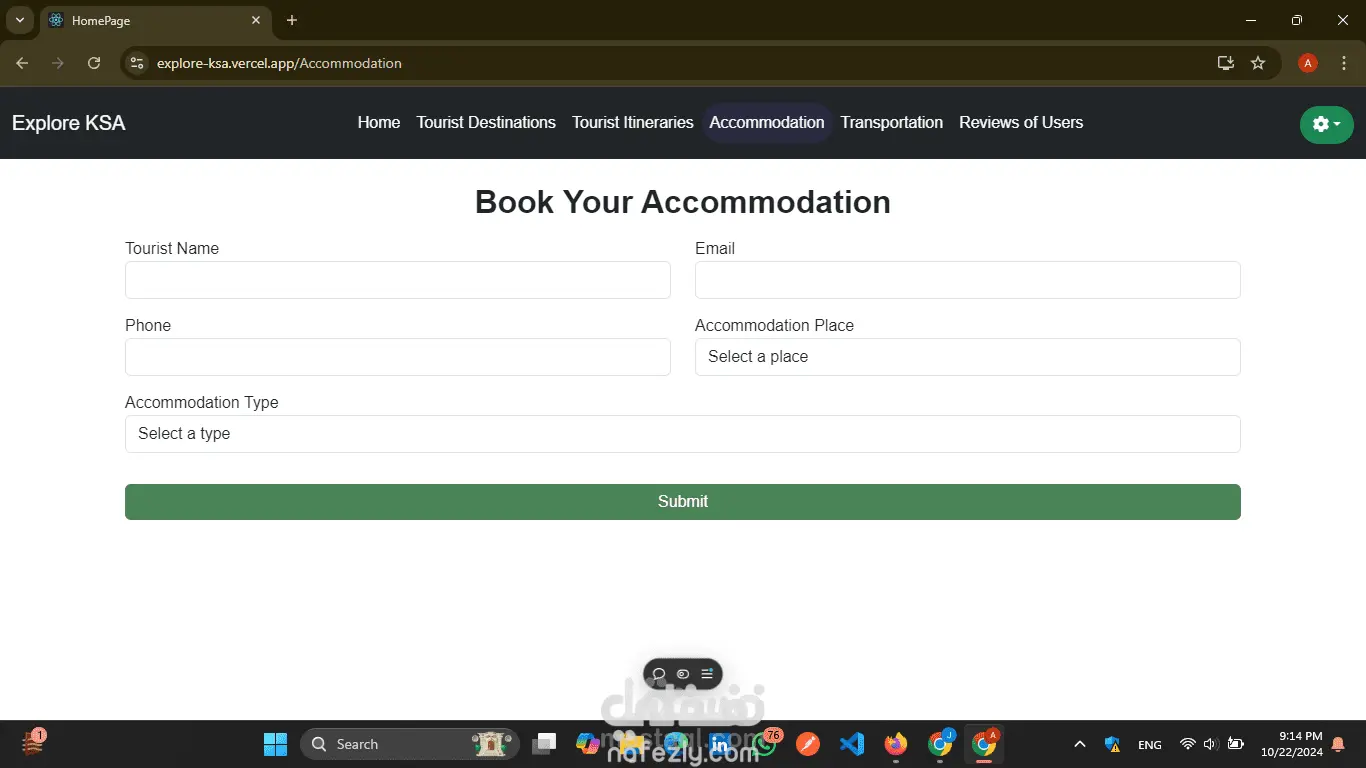The height and width of the screenshot is (768, 1366).
Task: Bookmark this page with the star icon
Action: pos(1258,63)
